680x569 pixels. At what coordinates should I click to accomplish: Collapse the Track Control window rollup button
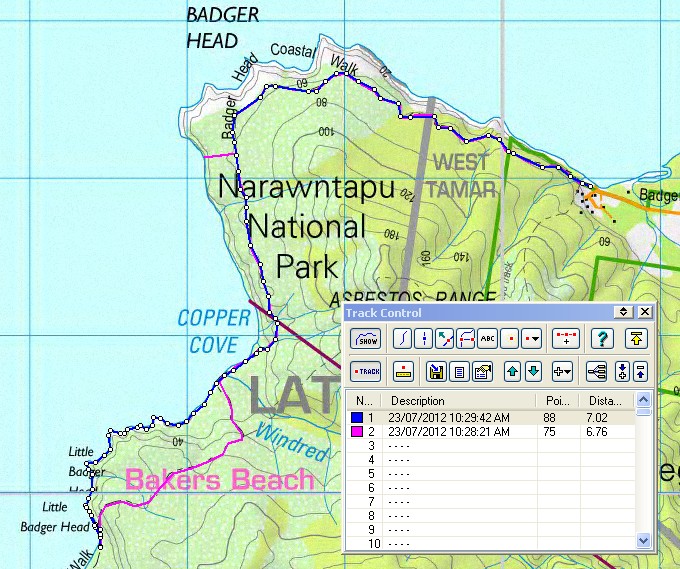(x=623, y=313)
